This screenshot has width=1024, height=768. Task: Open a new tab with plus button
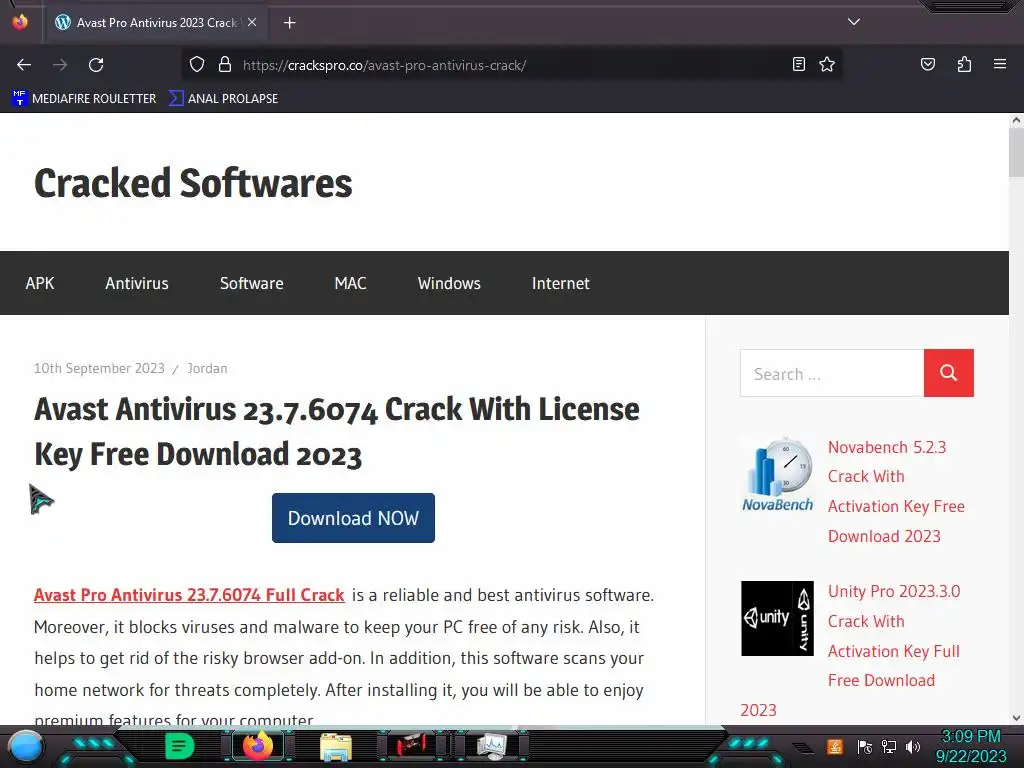pyautogui.click(x=289, y=23)
